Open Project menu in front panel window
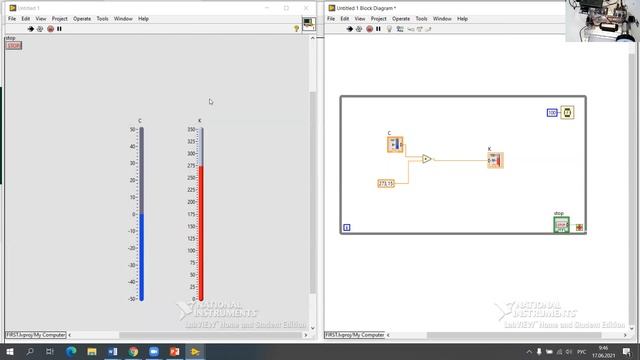The height and width of the screenshot is (360, 640). click(60, 19)
